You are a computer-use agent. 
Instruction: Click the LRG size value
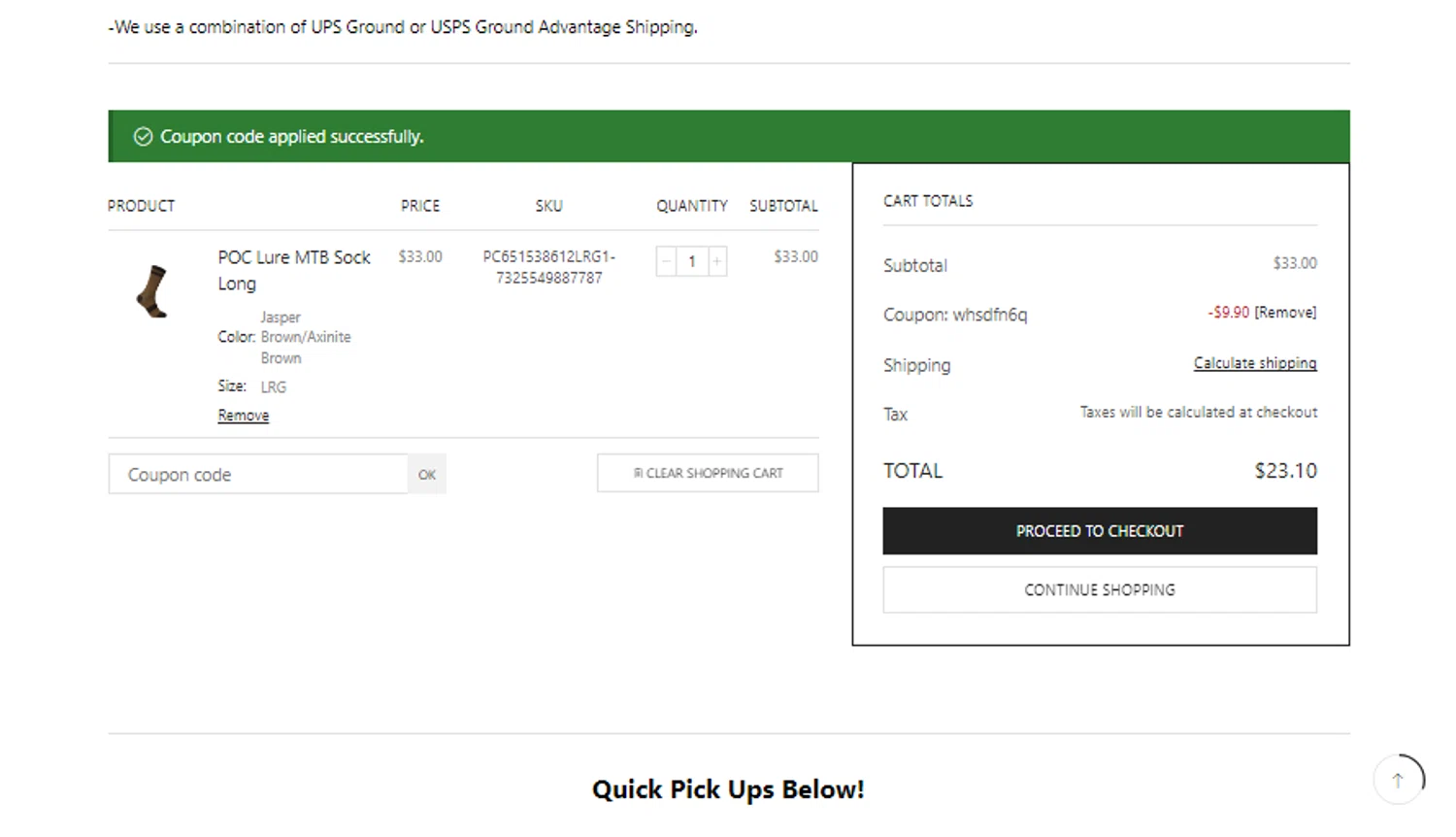tap(274, 386)
